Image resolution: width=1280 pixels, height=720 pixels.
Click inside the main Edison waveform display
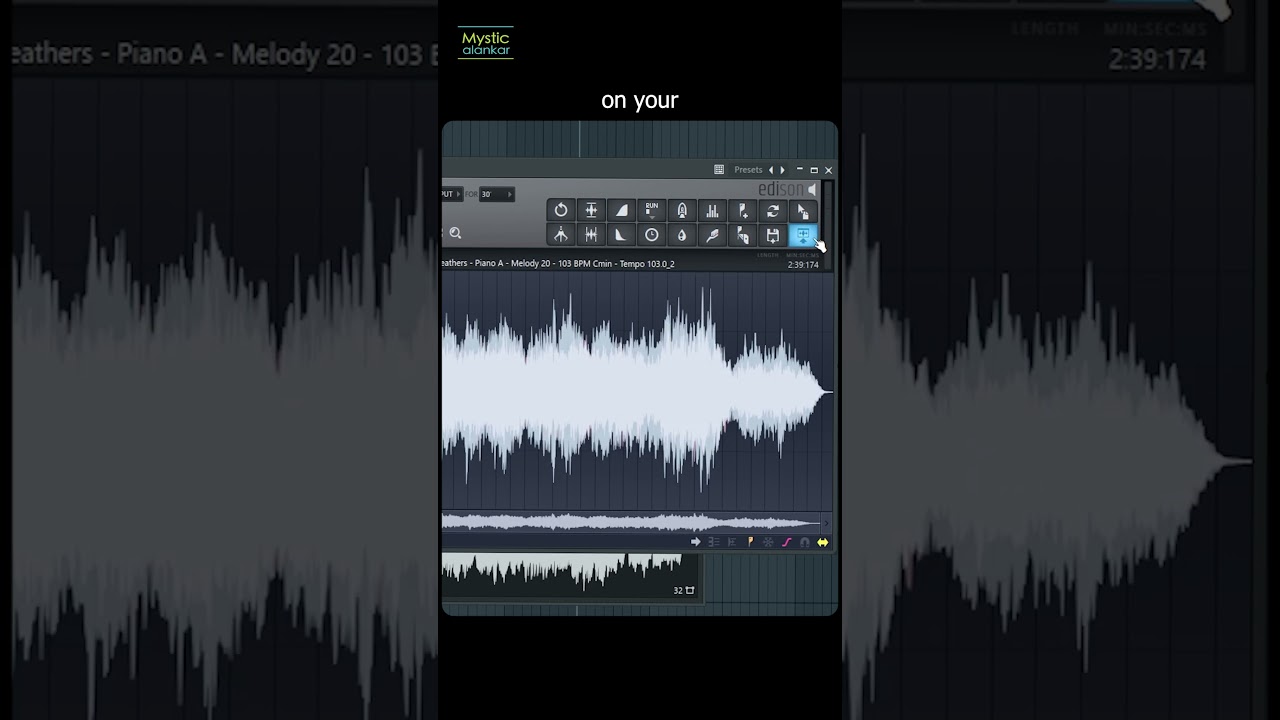637,391
